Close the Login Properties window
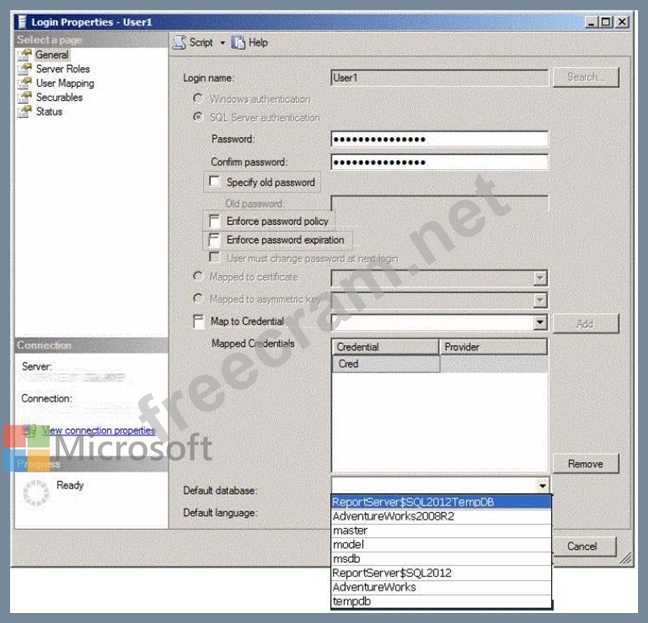 click(x=622, y=22)
